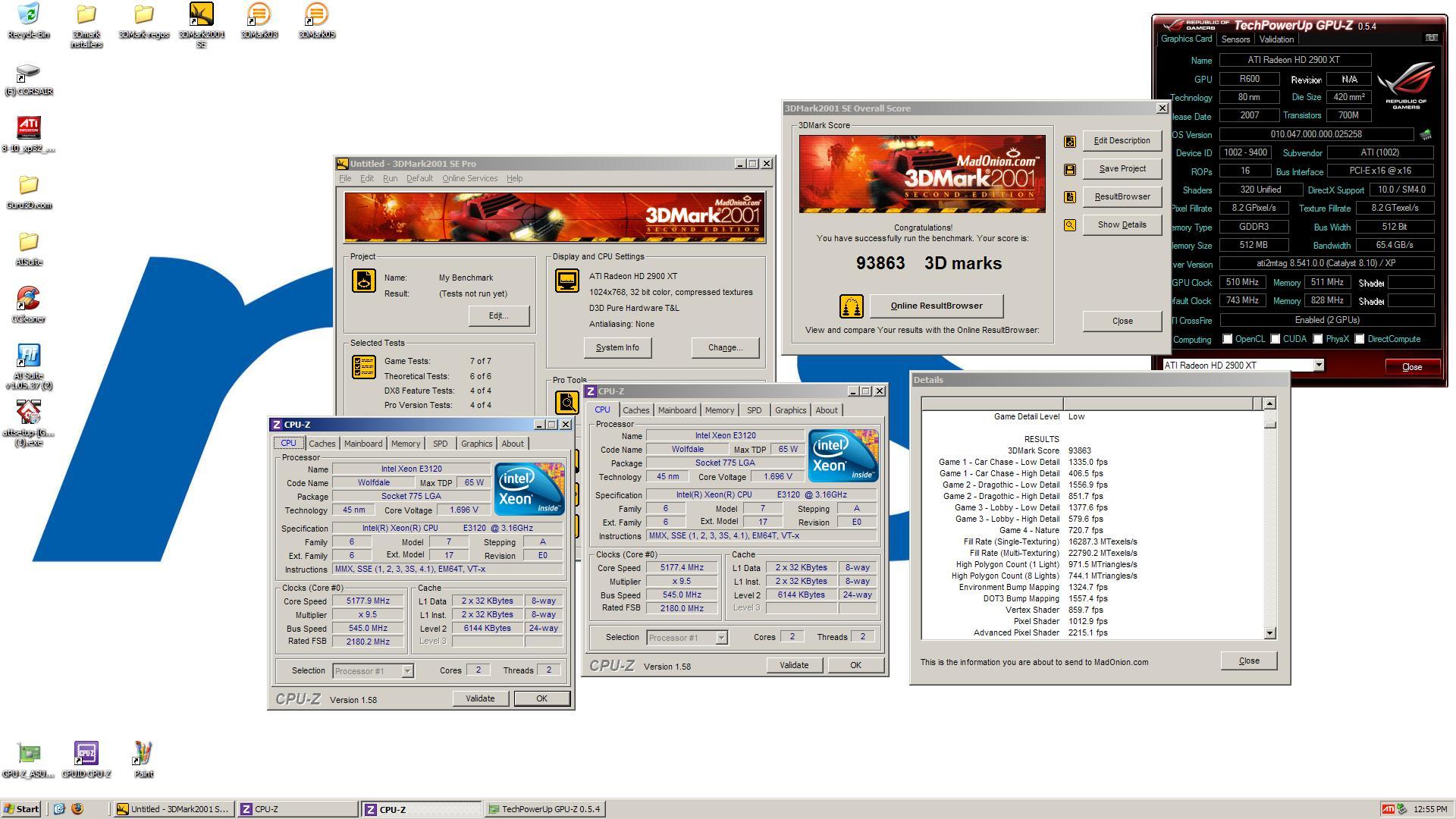Launch CPUID CPU-Z desktop shortcut
This screenshot has width=1456, height=819.
coord(86,761)
